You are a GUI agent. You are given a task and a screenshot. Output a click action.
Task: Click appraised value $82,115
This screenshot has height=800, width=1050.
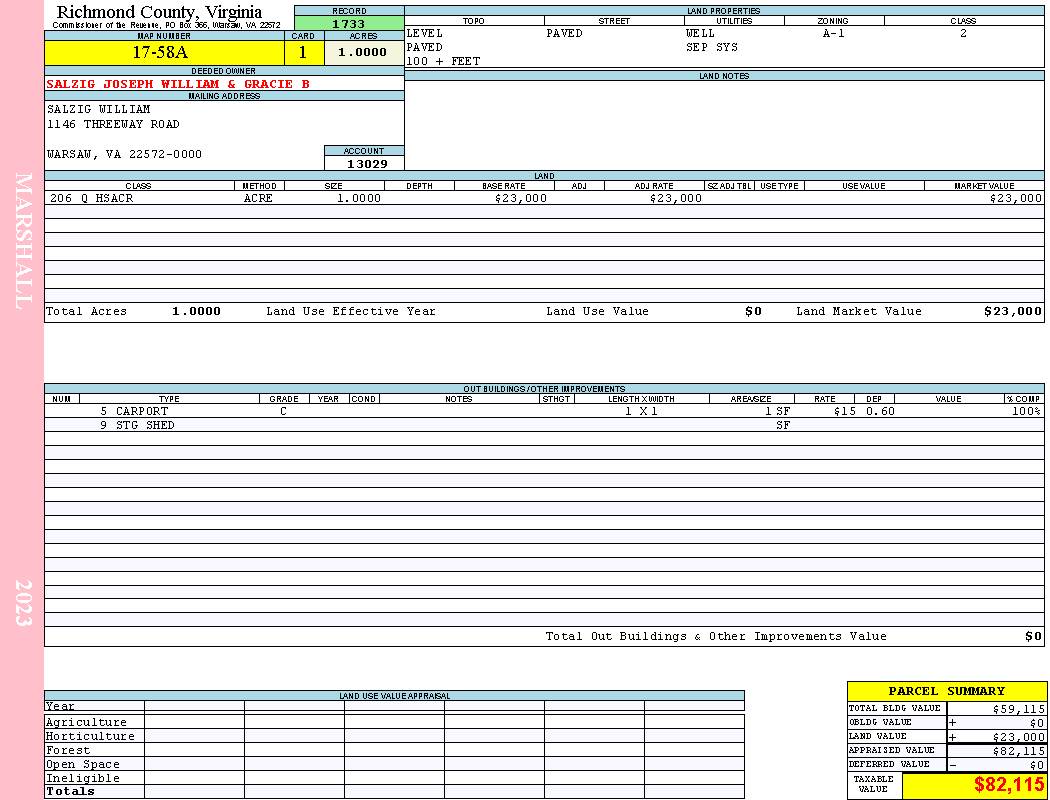pyautogui.click(x=1018, y=751)
